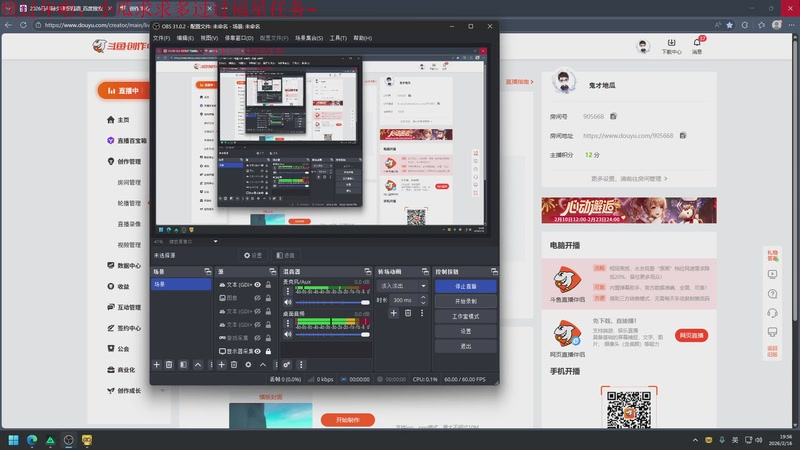
Task: Unlock the 显示器采集 source
Action: (268, 351)
